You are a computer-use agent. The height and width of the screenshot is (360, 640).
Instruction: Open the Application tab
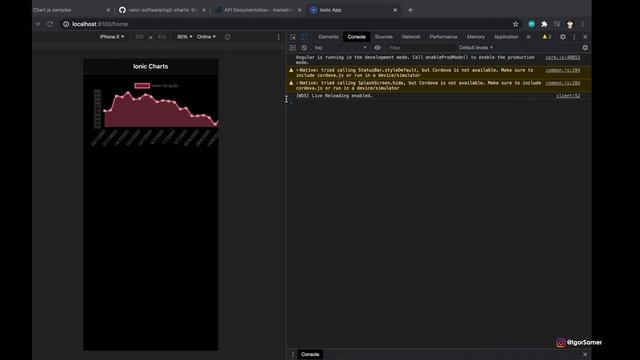(x=506, y=37)
